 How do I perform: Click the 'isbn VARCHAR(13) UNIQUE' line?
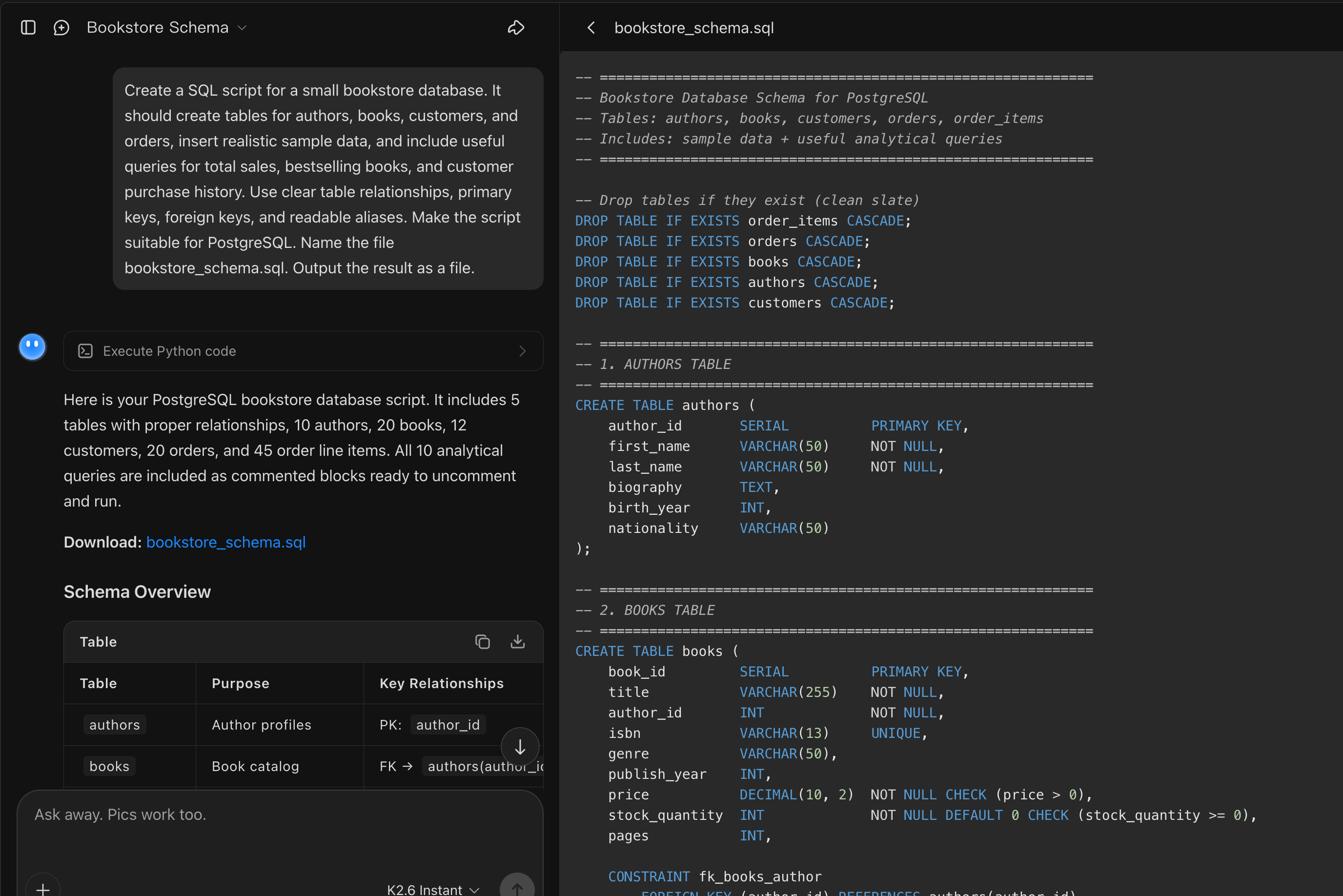[768, 733]
